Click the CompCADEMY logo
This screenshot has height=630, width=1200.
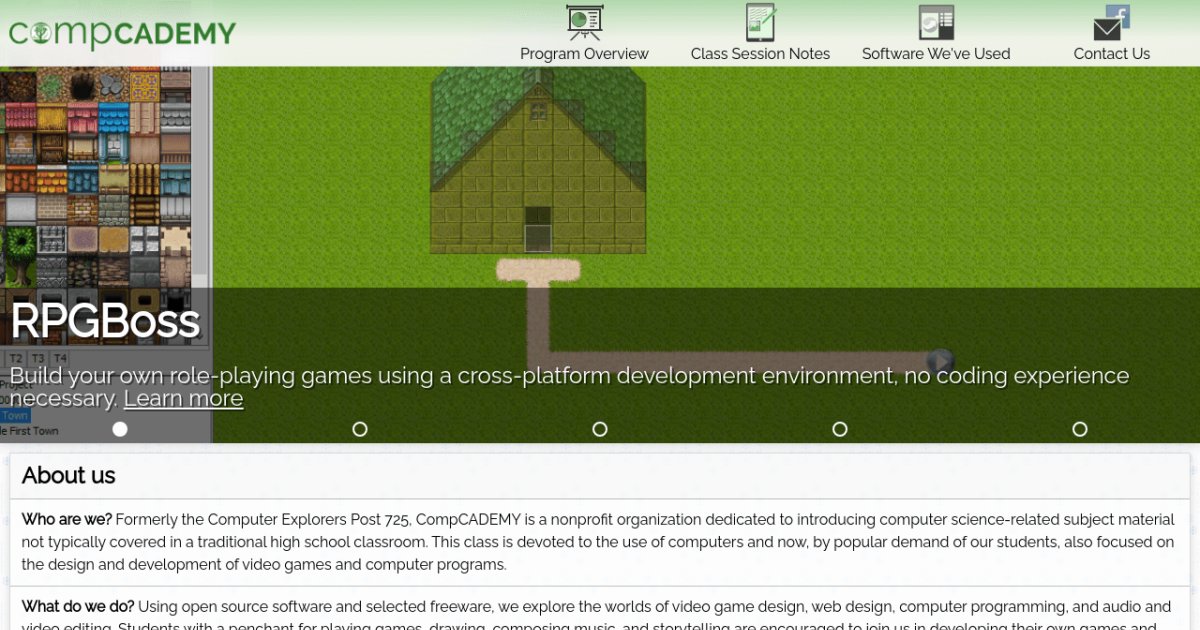click(122, 34)
